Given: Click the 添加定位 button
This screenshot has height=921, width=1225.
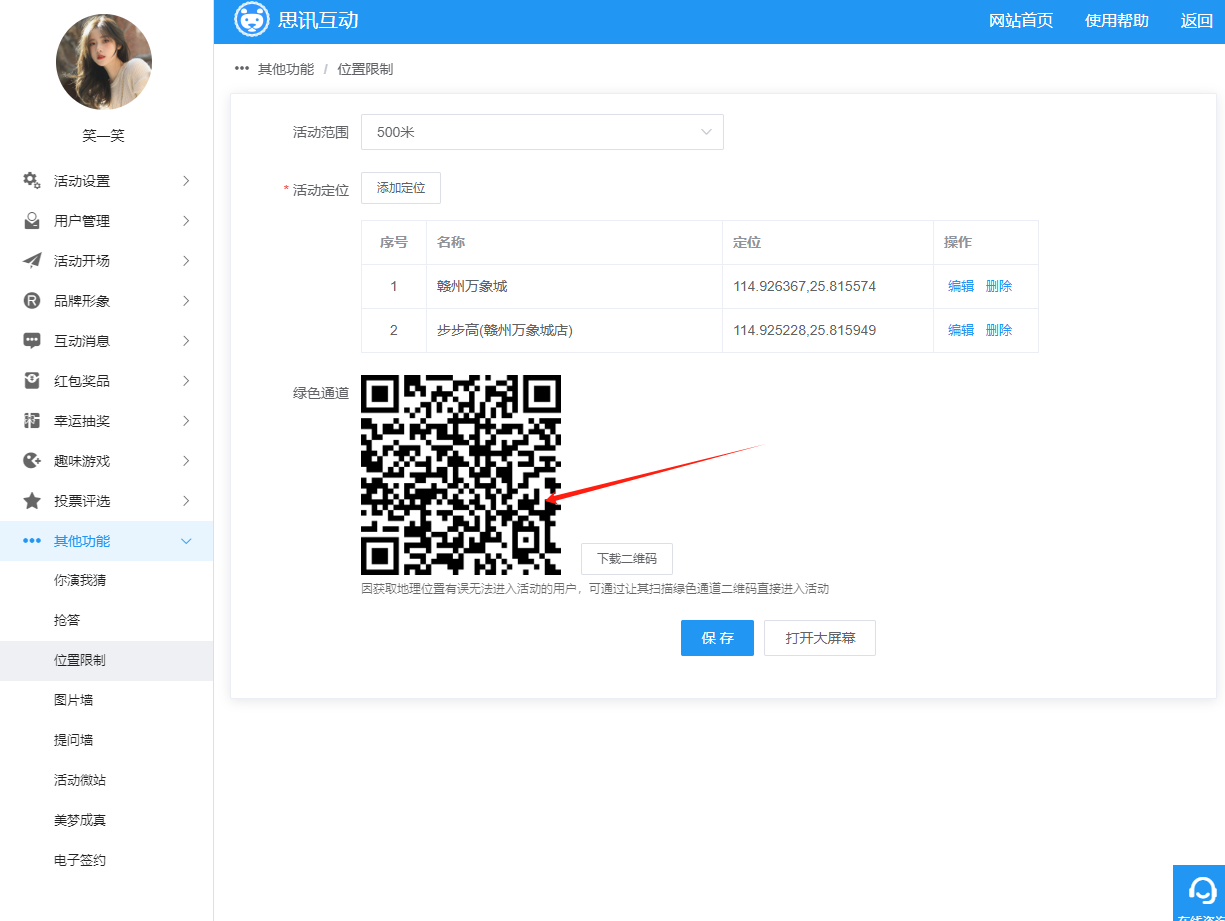Looking at the screenshot, I should [401, 188].
